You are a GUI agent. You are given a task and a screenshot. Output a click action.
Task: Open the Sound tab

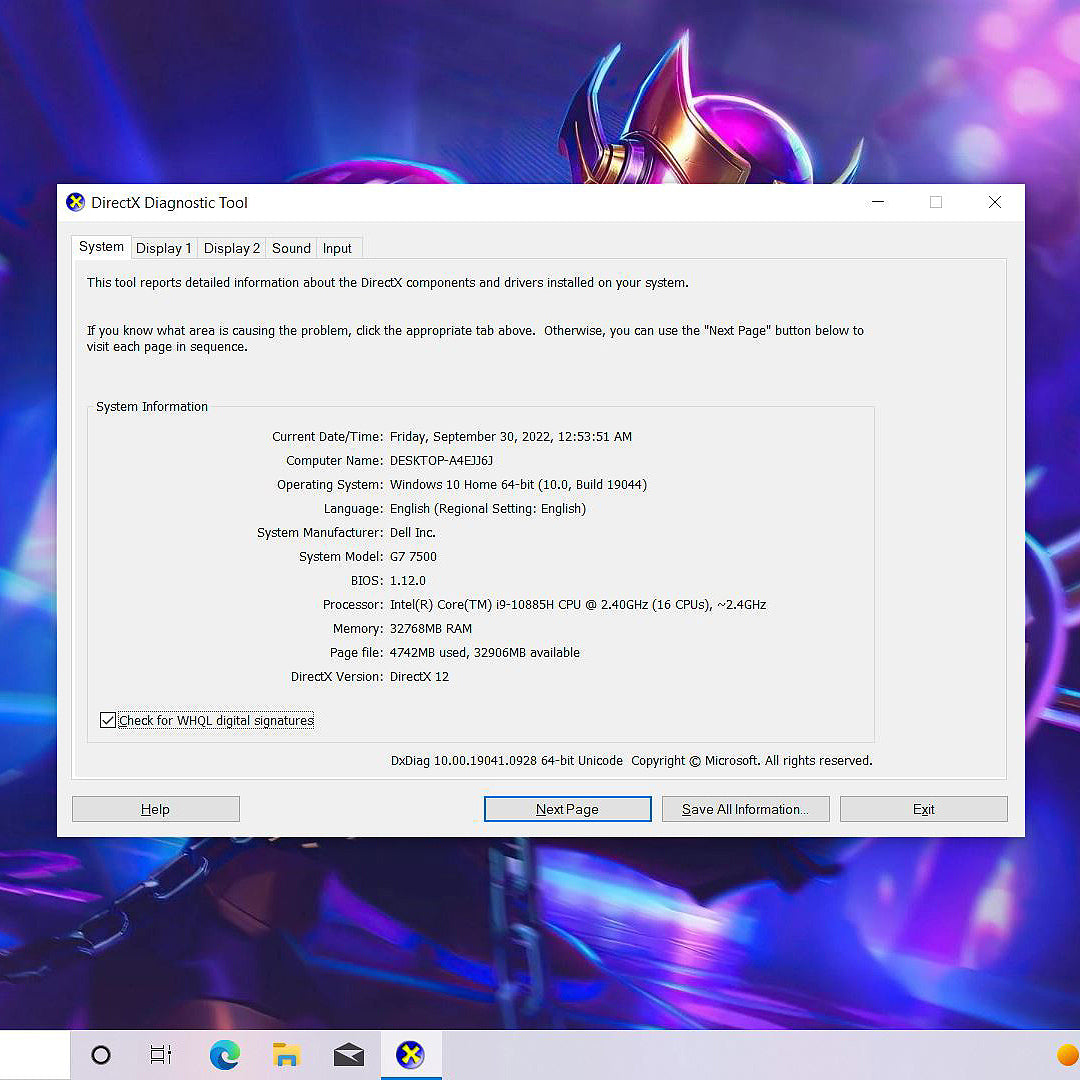[x=291, y=248]
